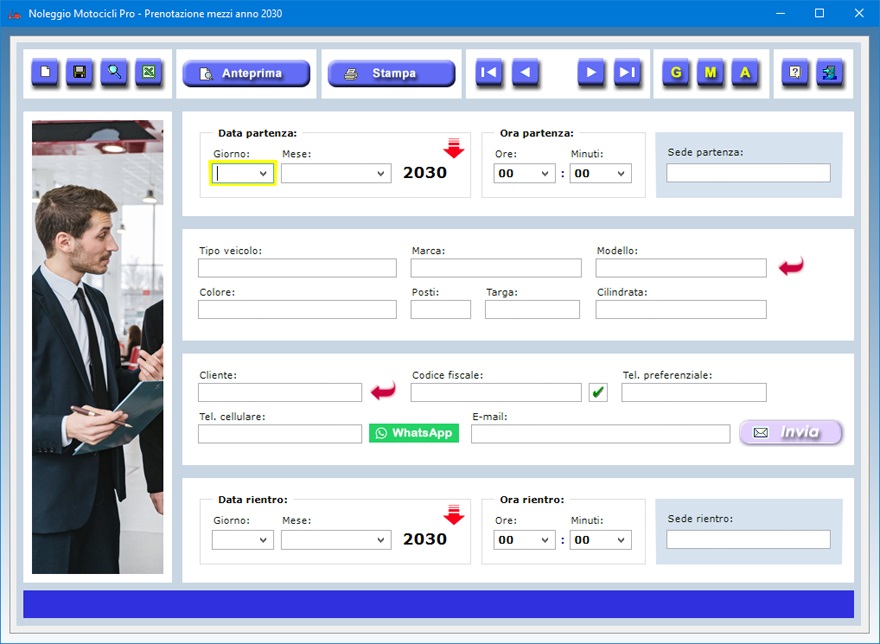The height and width of the screenshot is (644, 880).
Task: Click the Sede partenza field
Action: coord(749,173)
